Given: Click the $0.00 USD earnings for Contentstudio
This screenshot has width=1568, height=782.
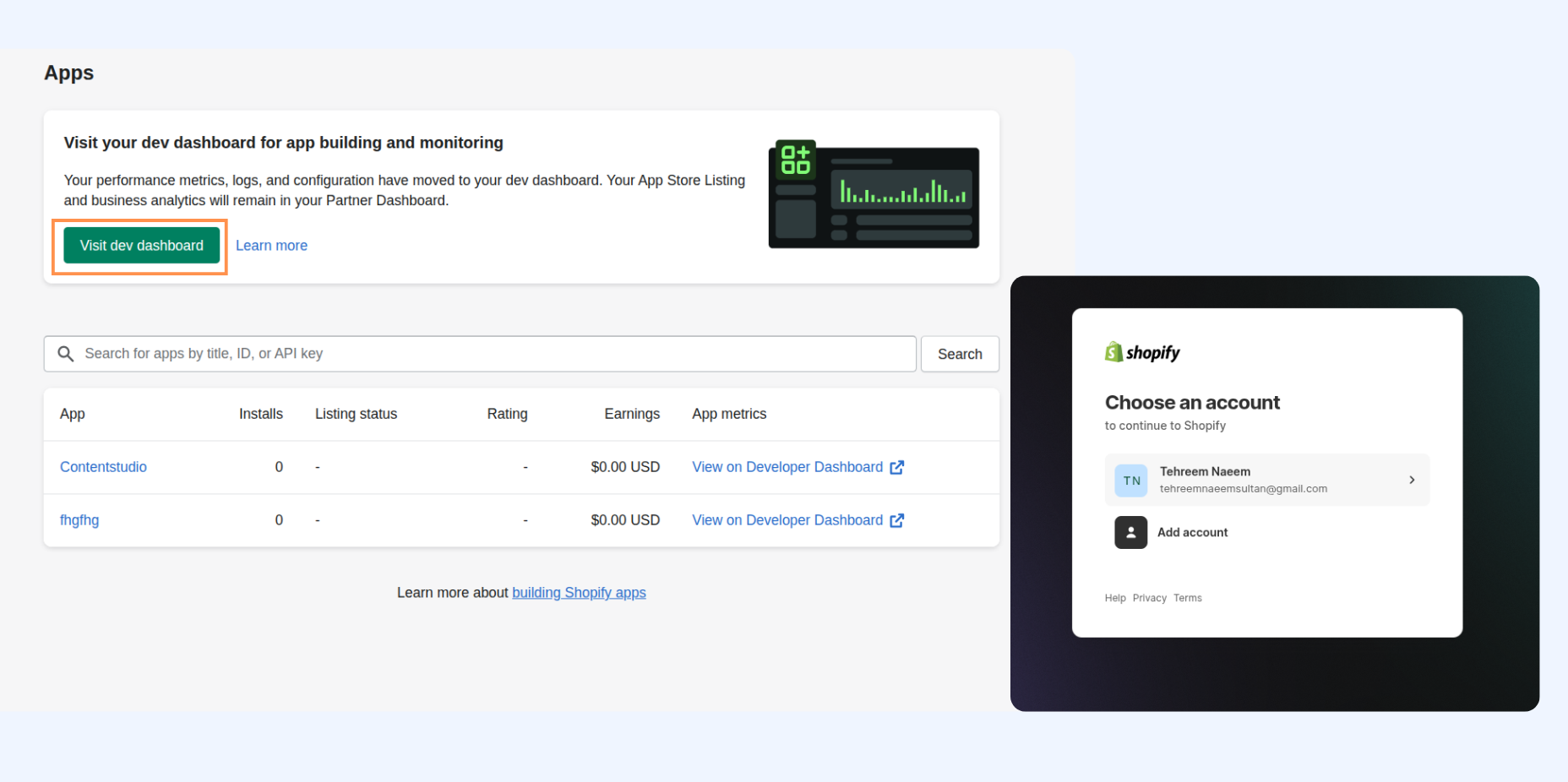Looking at the screenshot, I should [625, 467].
